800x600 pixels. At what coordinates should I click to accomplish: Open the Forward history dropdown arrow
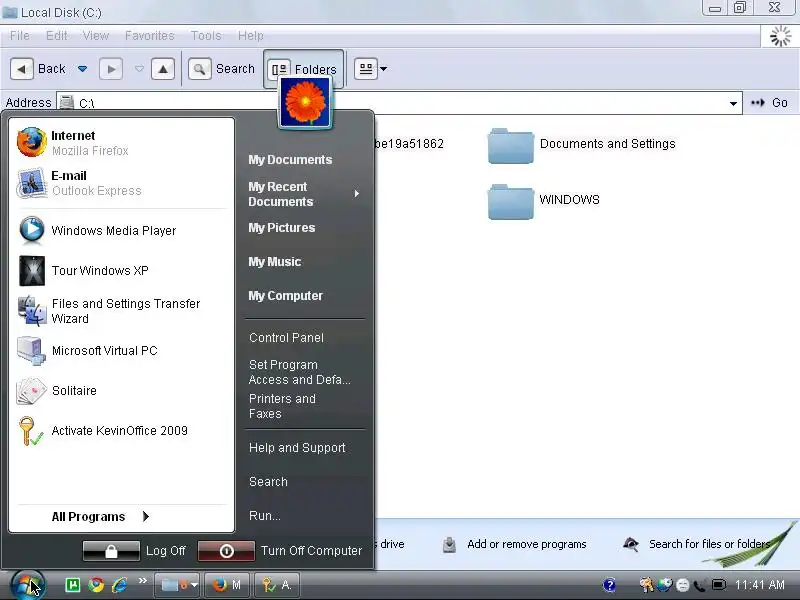coord(139,69)
